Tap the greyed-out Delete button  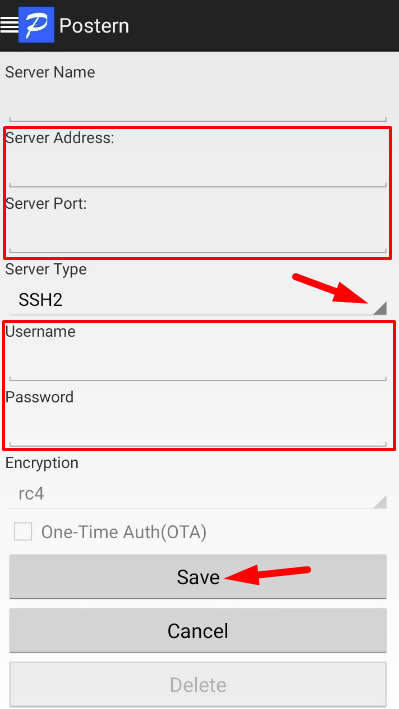click(198, 685)
